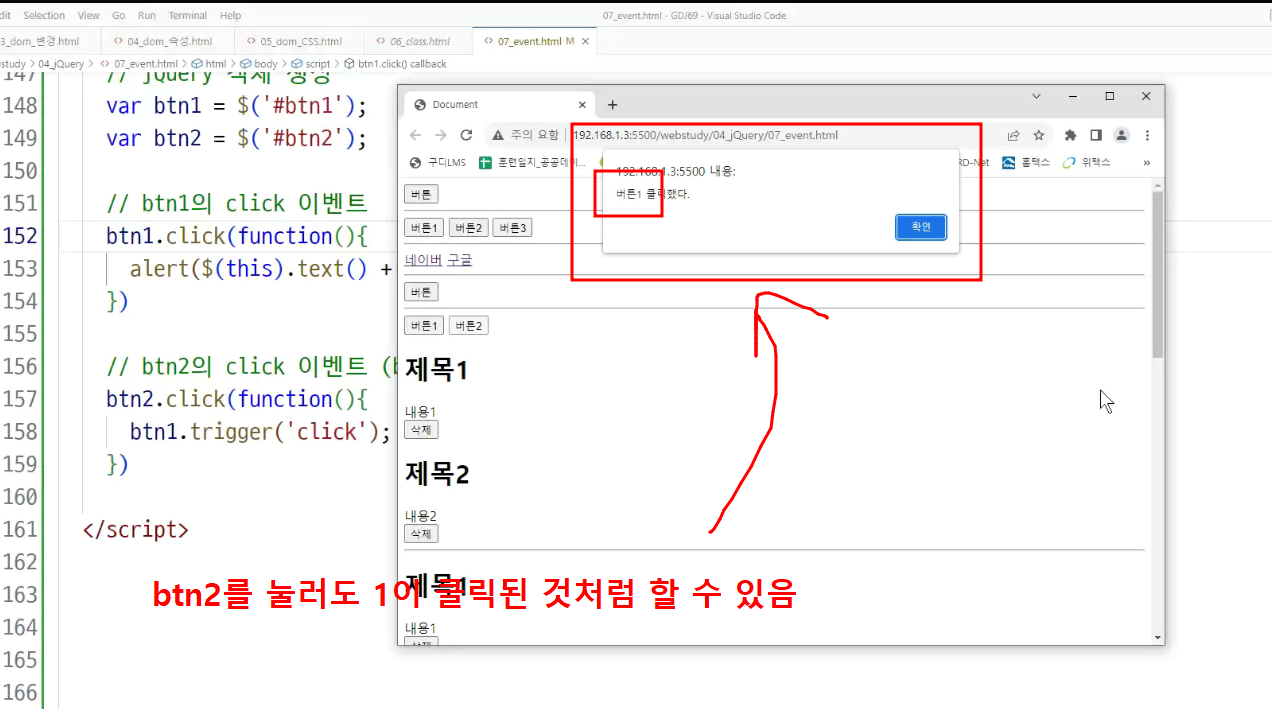Click the closing </script> tag in editor
The height and width of the screenshot is (709, 1272).
click(135, 530)
